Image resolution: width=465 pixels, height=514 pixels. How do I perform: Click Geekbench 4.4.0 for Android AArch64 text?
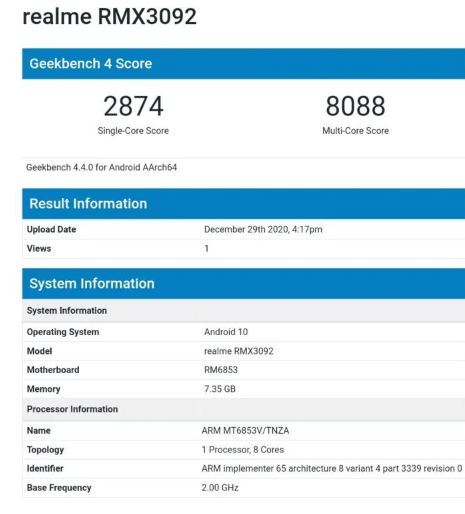(102, 167)
